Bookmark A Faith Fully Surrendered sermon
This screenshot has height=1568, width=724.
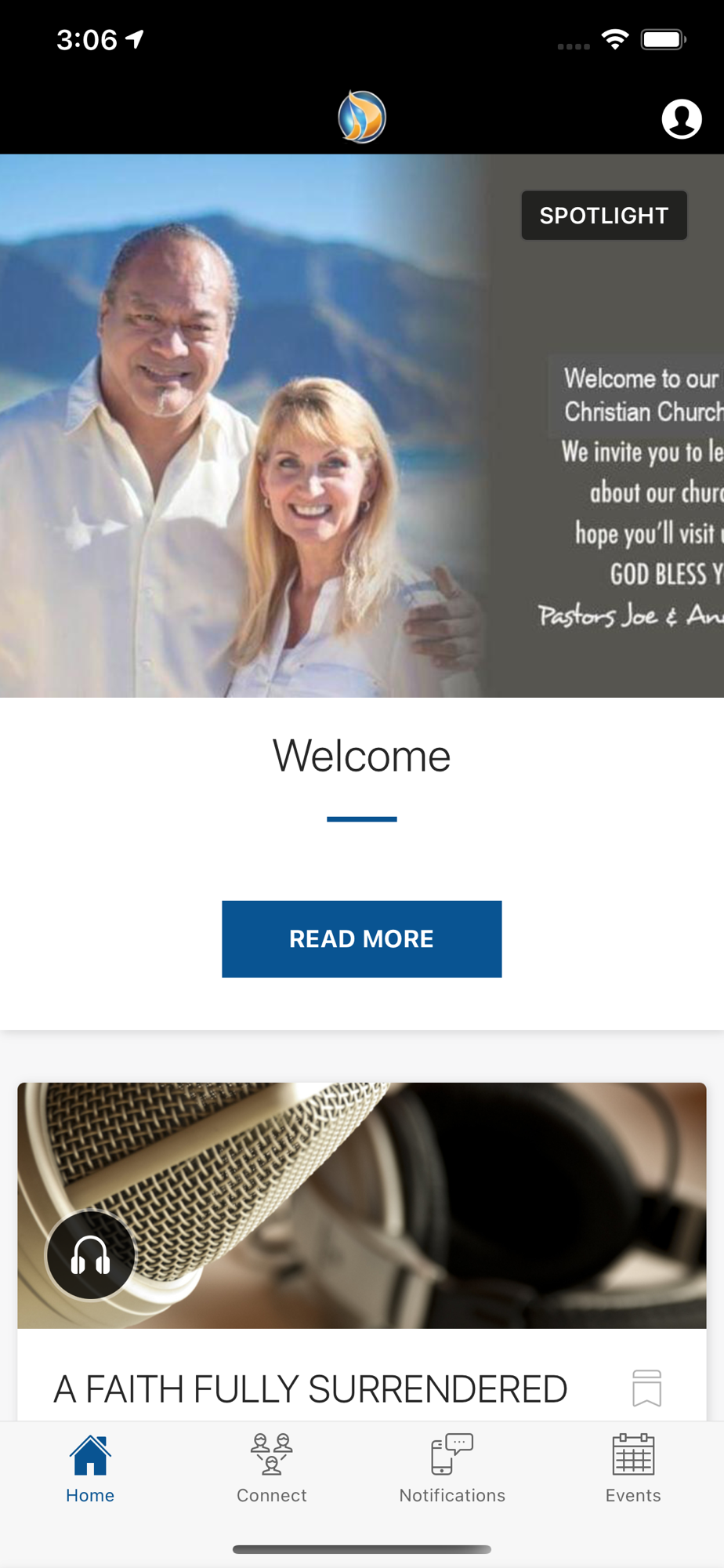tap(647, 1388)
